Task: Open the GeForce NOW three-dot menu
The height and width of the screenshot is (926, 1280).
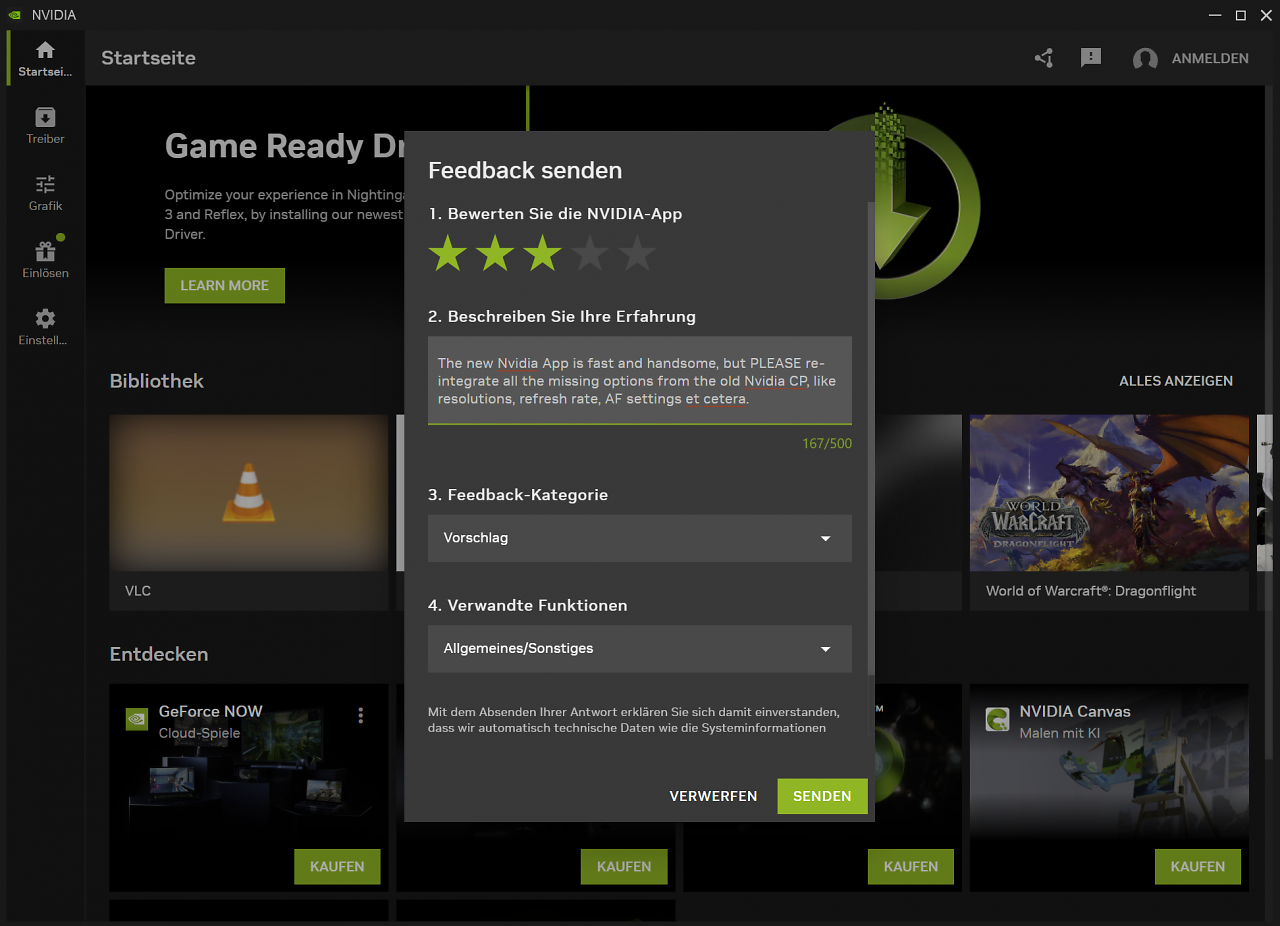Action: [361, 715]
